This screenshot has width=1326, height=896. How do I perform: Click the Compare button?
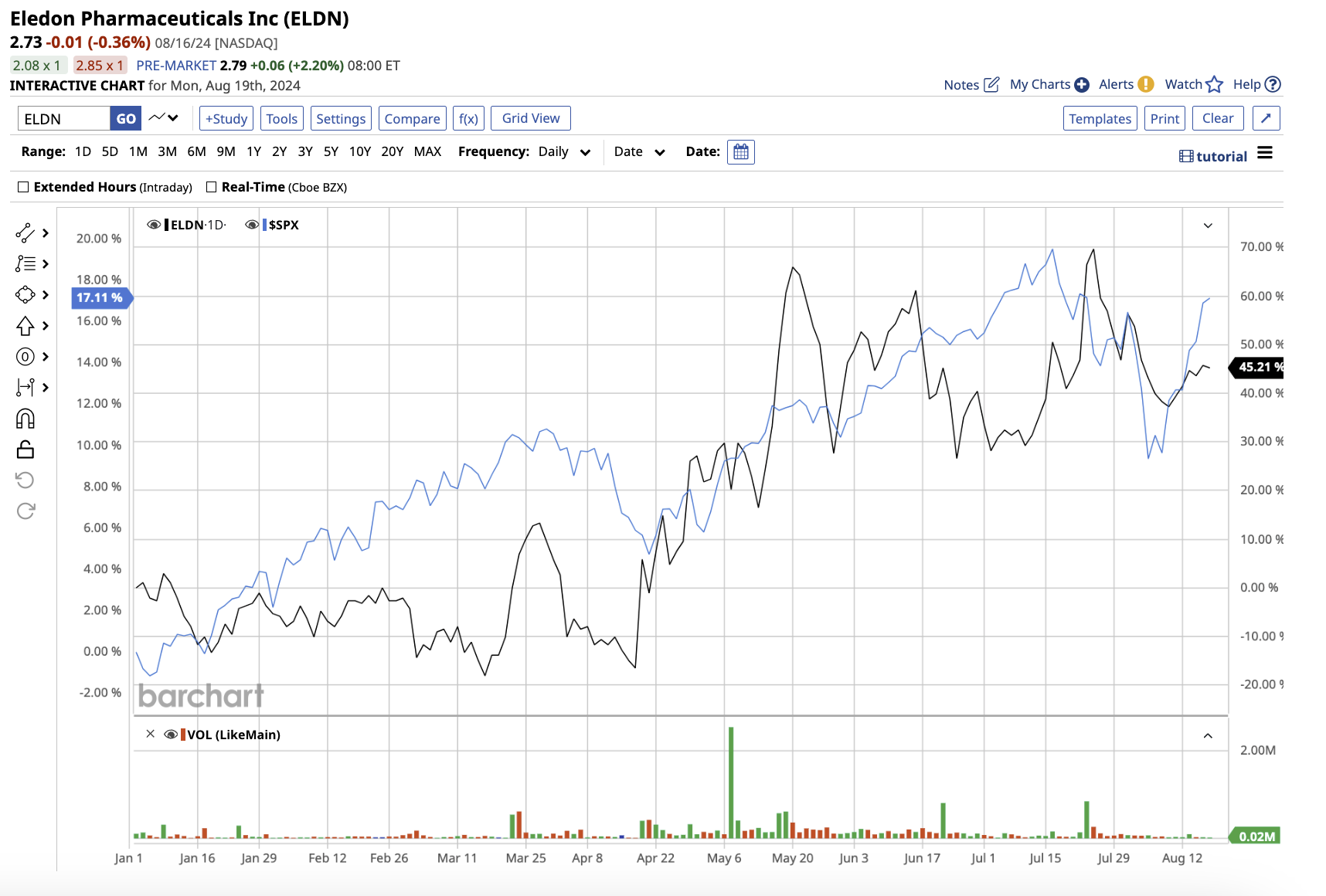pyautogui.click(x=413, y=118)
